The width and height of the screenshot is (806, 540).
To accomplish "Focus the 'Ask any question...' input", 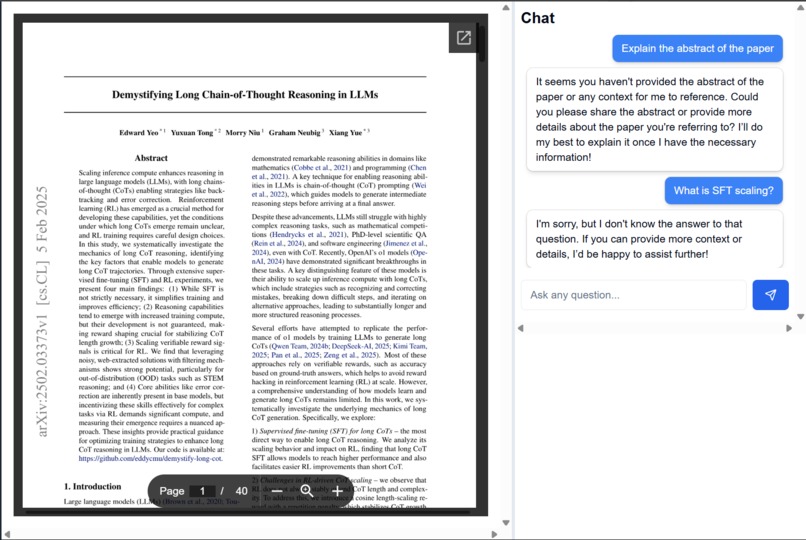I will tap(634, 295).
